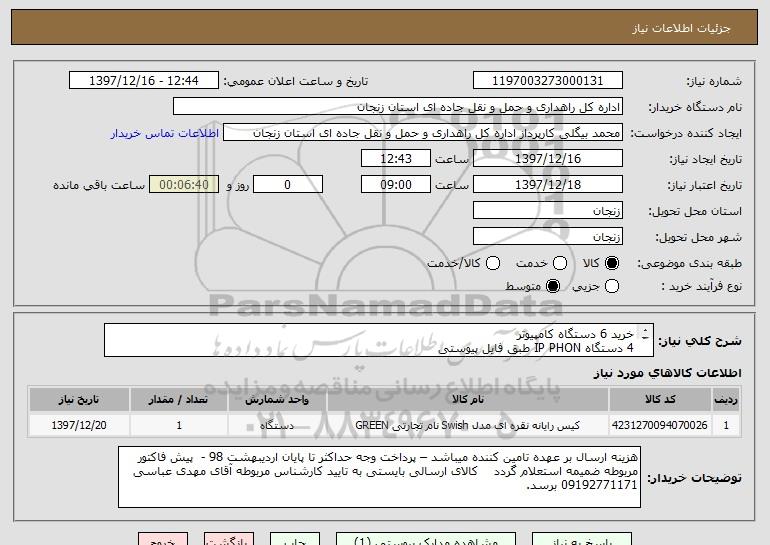Click the remaining time counter 00:06:40
Viewport: 770px width, 545px height.
(184, 185)
